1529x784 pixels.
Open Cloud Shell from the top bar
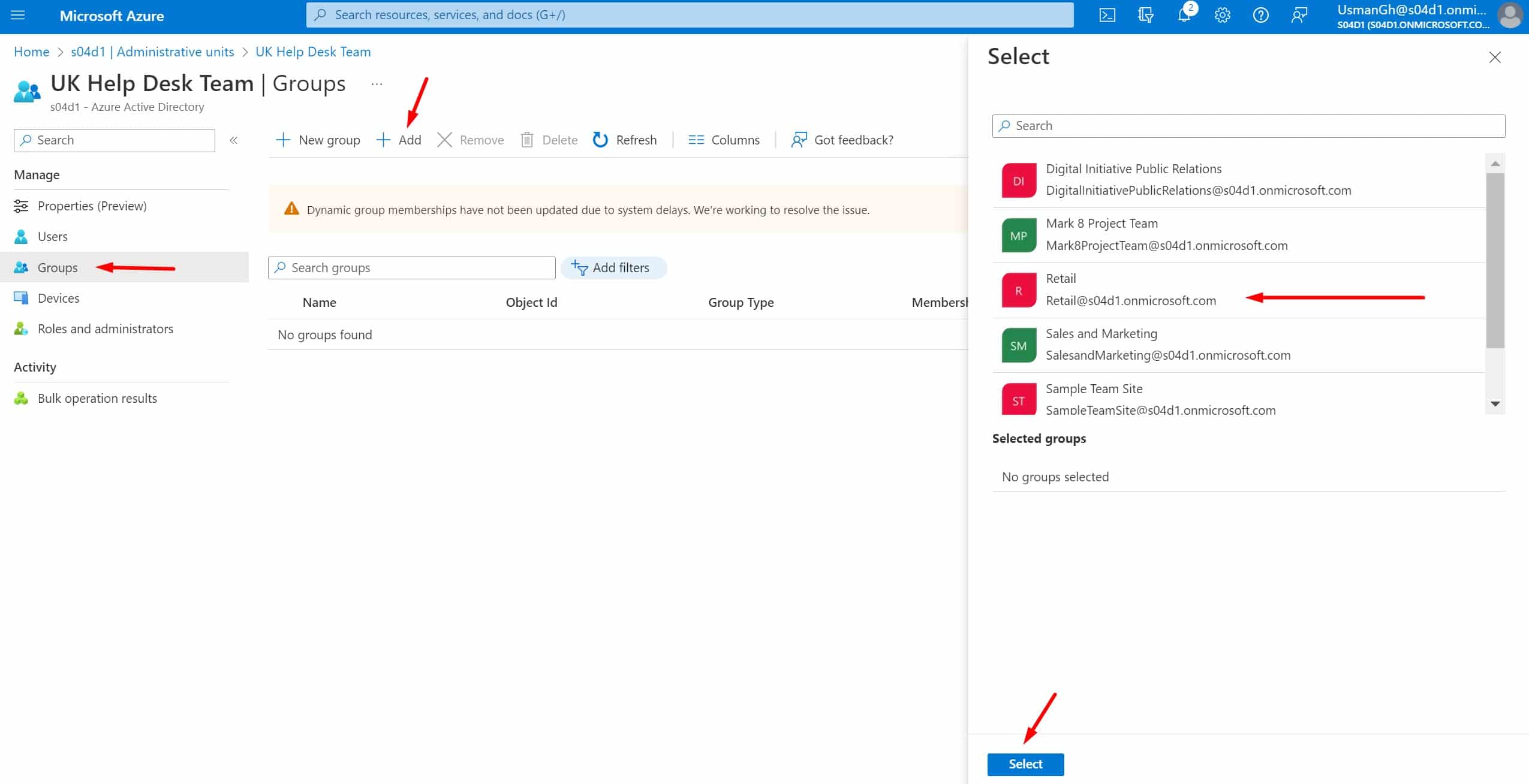tap(1106, 15)
